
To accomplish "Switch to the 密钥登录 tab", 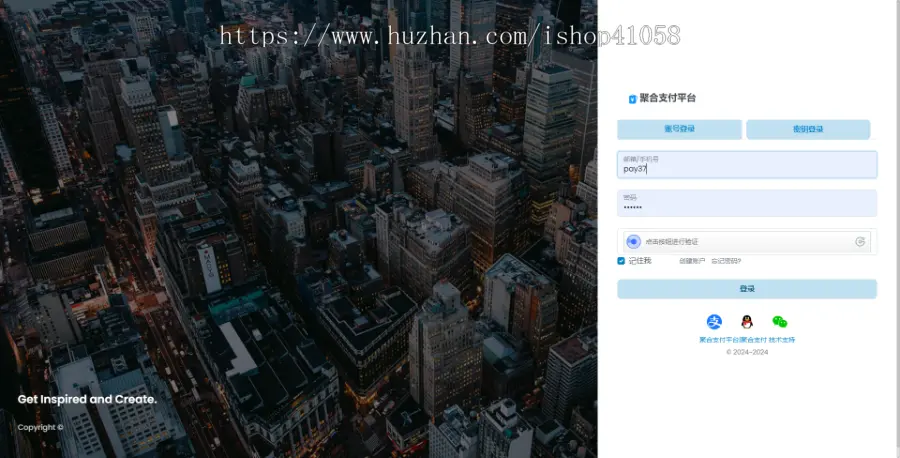I will tap(808, 129).
